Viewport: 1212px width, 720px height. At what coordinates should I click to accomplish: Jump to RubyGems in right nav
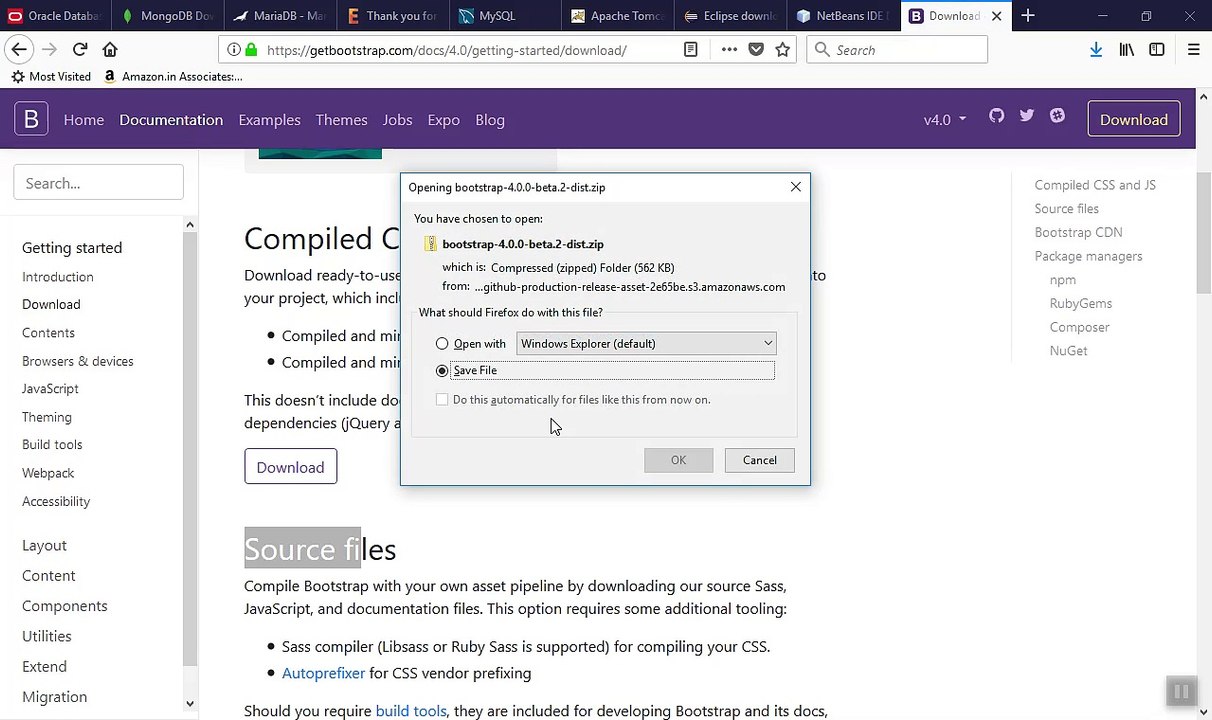1081,303
